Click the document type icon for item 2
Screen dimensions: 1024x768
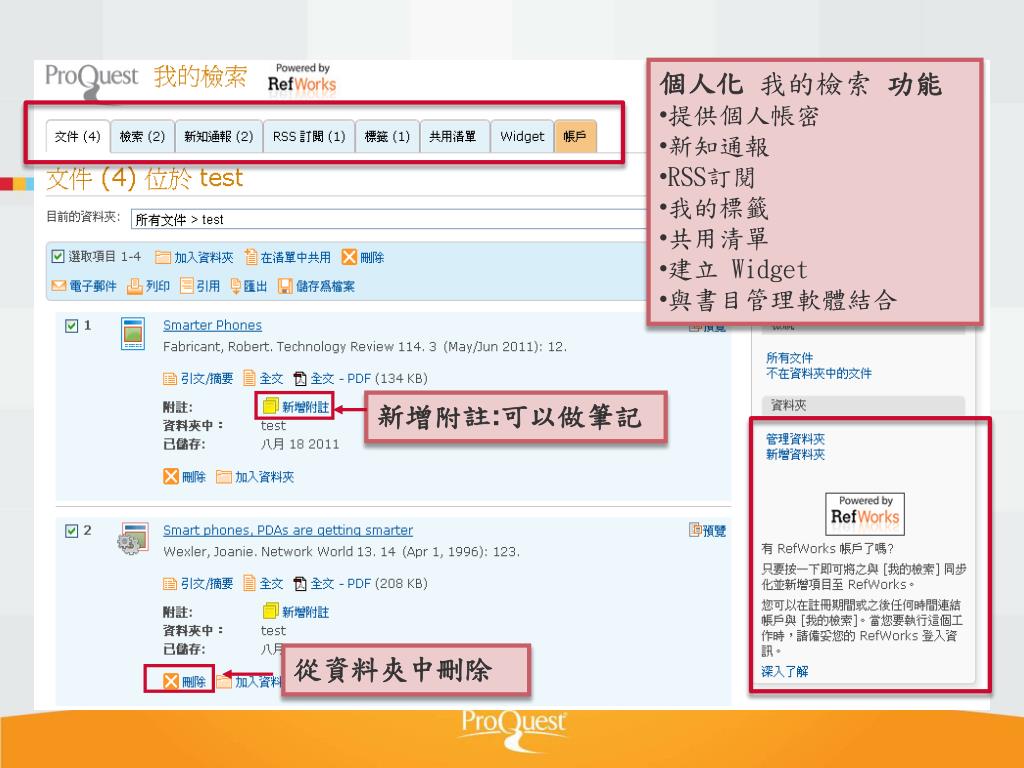[133, 539]
